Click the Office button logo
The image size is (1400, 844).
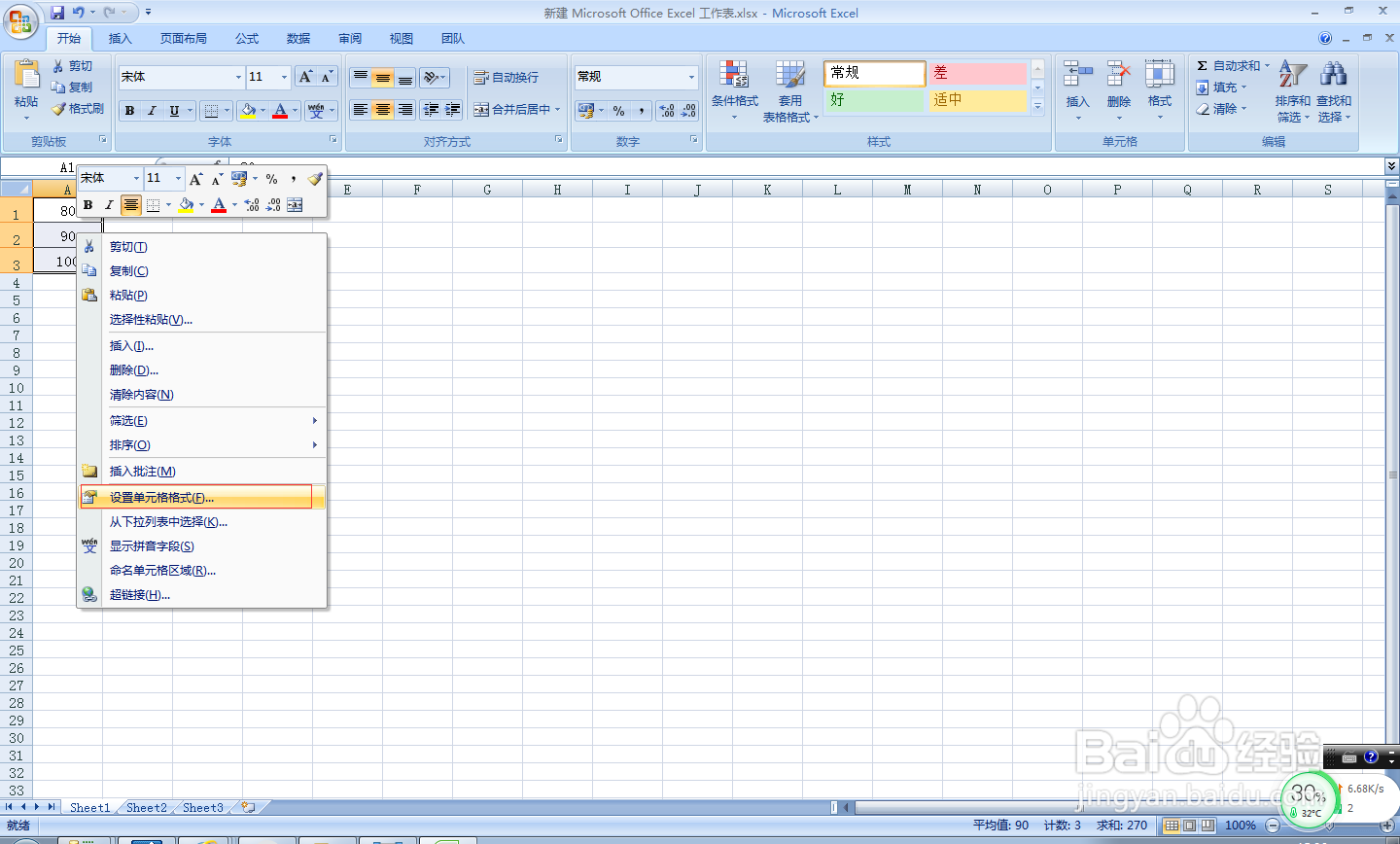coord(20,21)
